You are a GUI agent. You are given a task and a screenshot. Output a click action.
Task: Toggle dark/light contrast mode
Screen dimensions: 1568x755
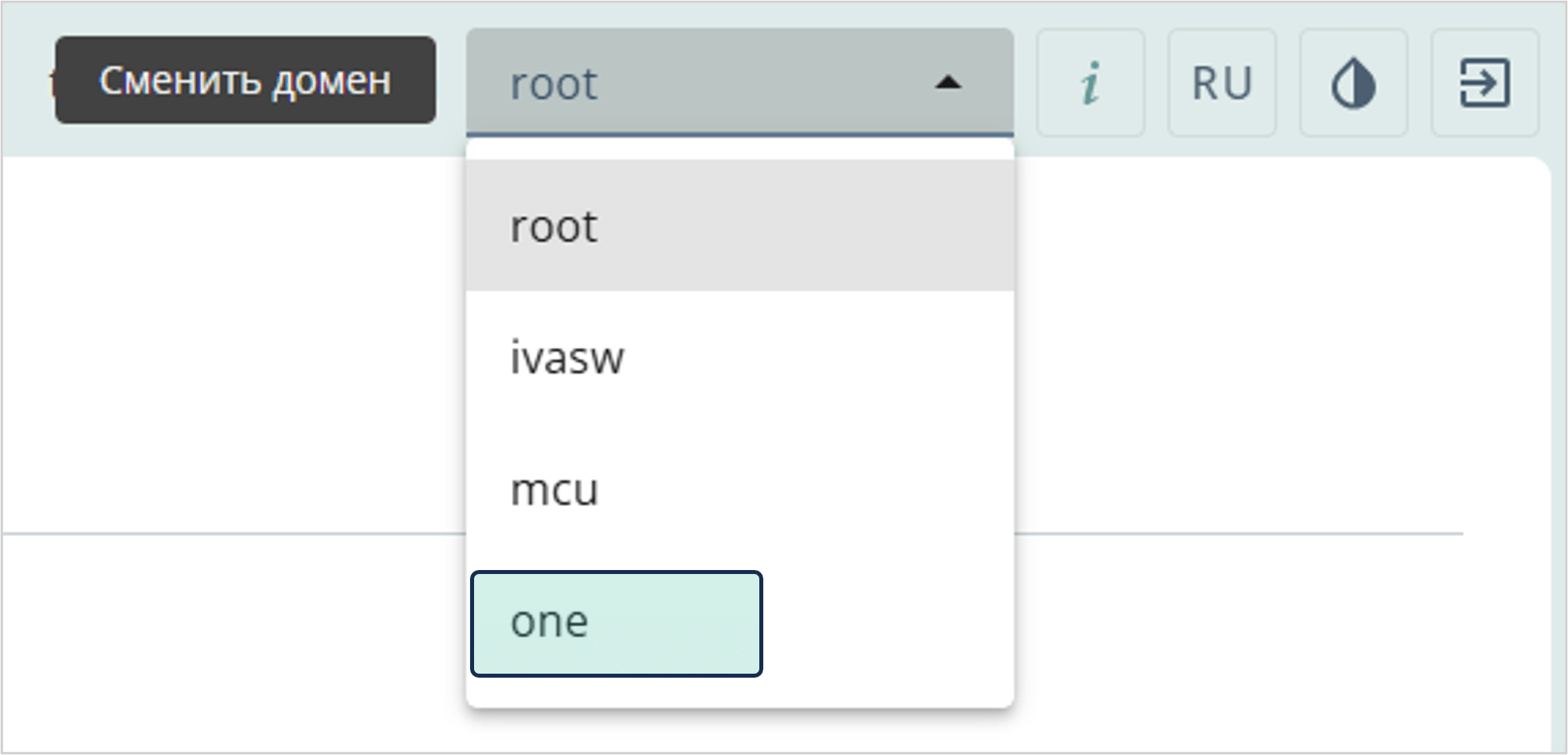tap(1353, 83)
